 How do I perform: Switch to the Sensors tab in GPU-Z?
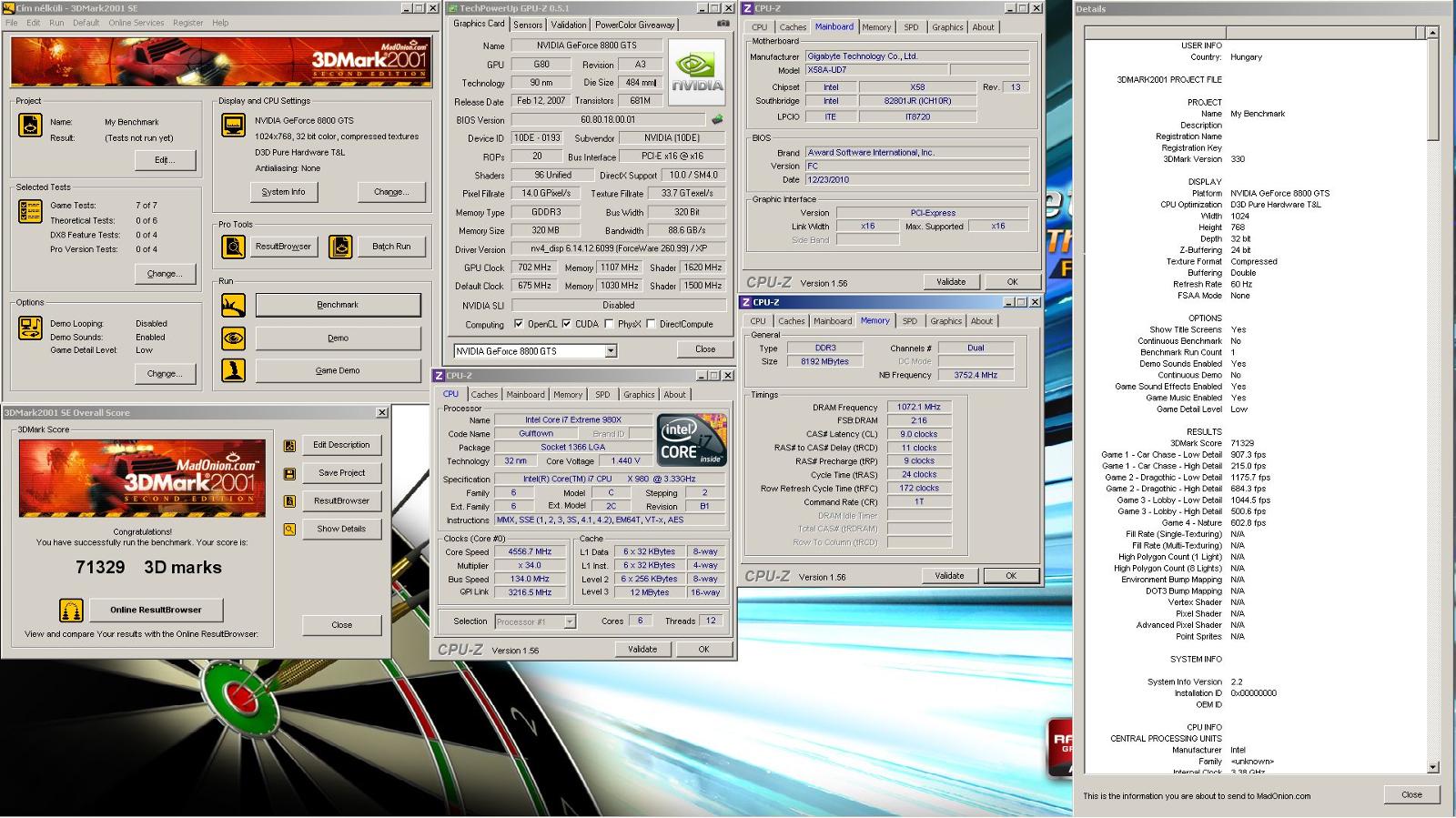528,25
